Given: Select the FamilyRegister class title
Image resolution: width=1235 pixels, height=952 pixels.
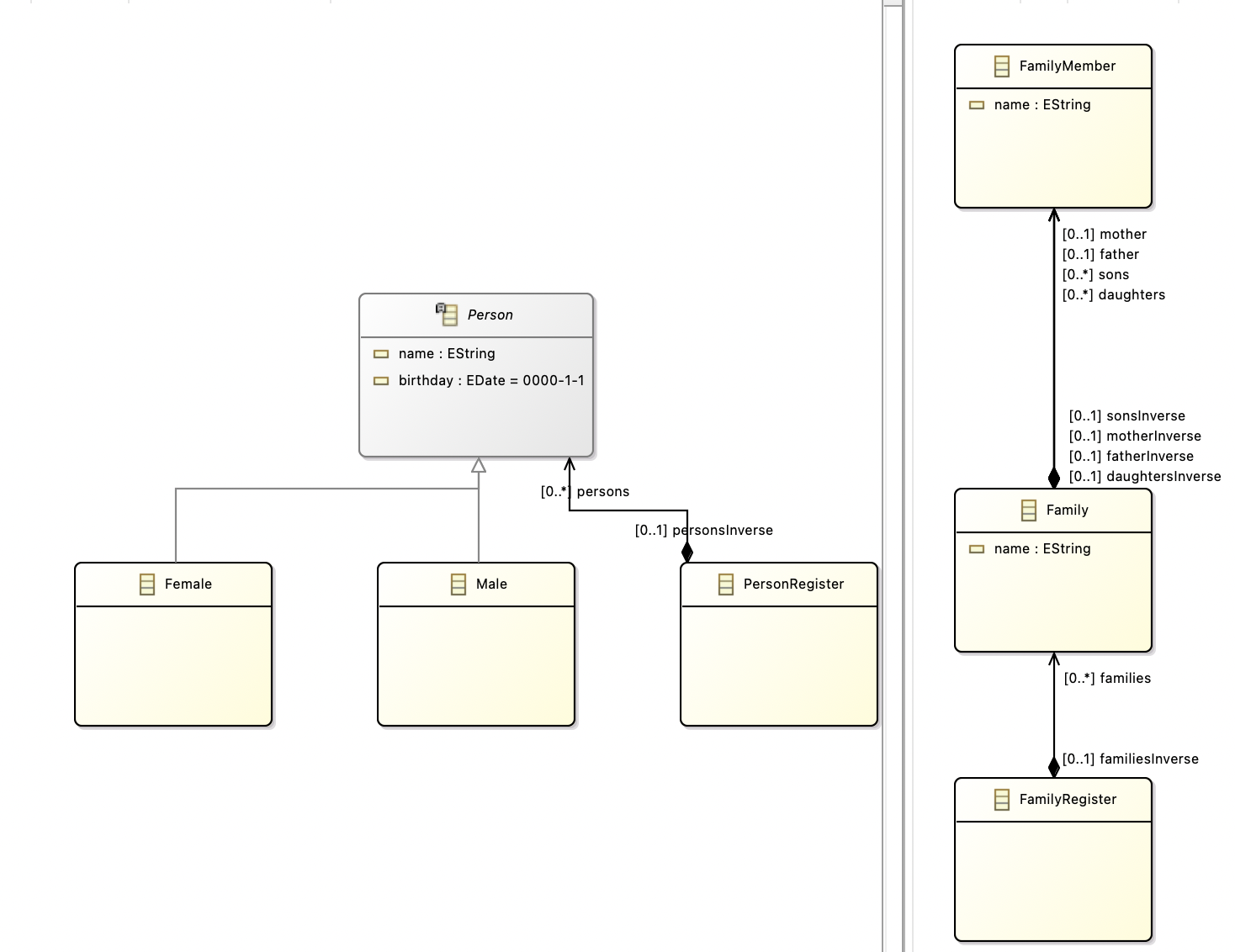Looking at the screenshot, I should point(1068,800).
